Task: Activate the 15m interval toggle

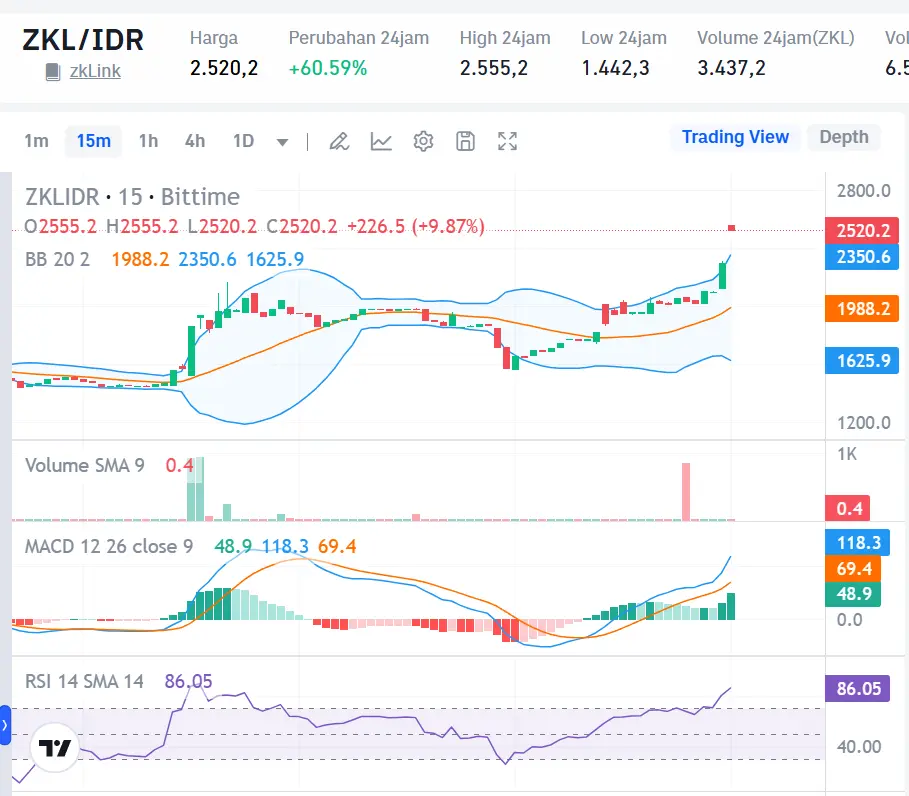Action: pyautogui.click(x=93, y=141)
